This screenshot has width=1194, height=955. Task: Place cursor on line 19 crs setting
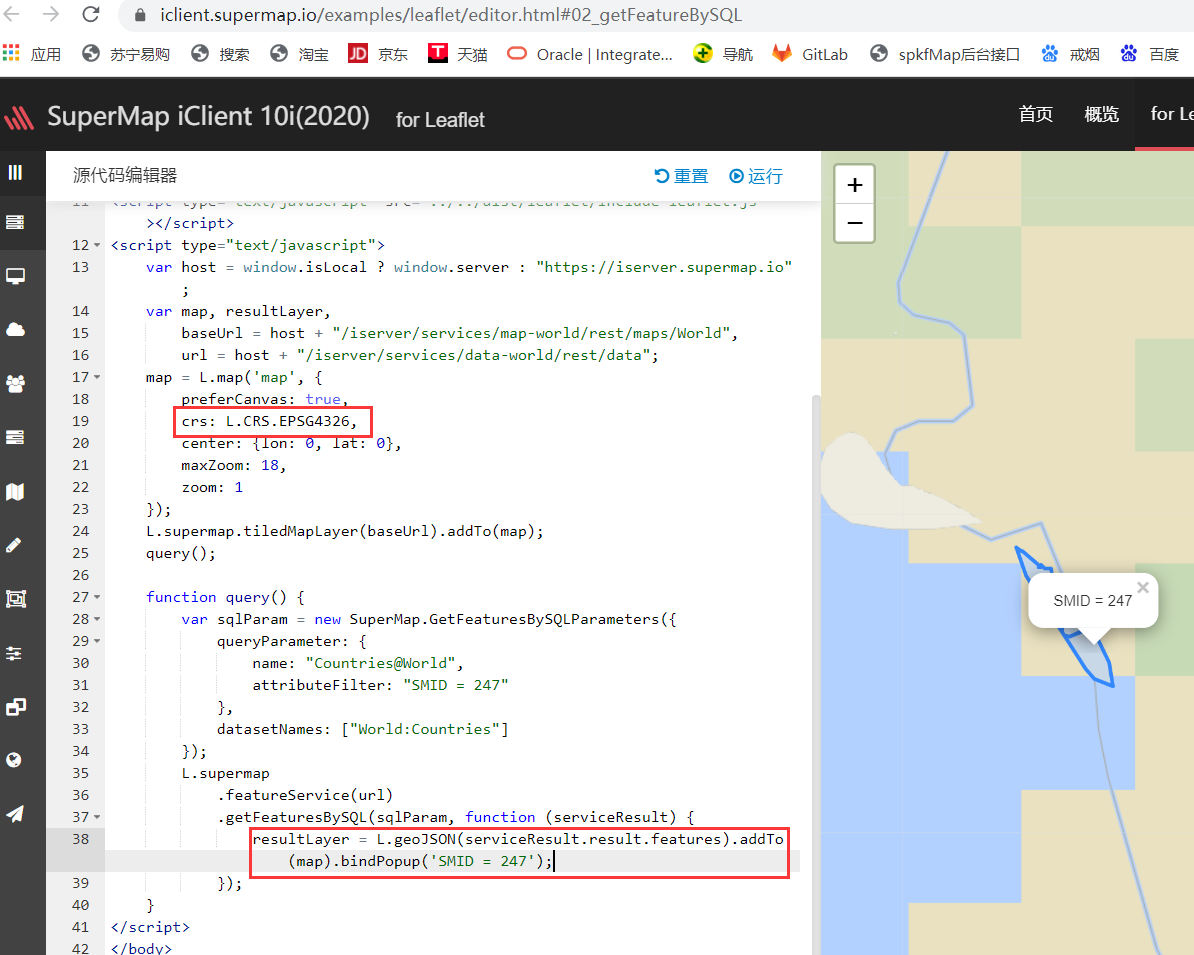269,421
